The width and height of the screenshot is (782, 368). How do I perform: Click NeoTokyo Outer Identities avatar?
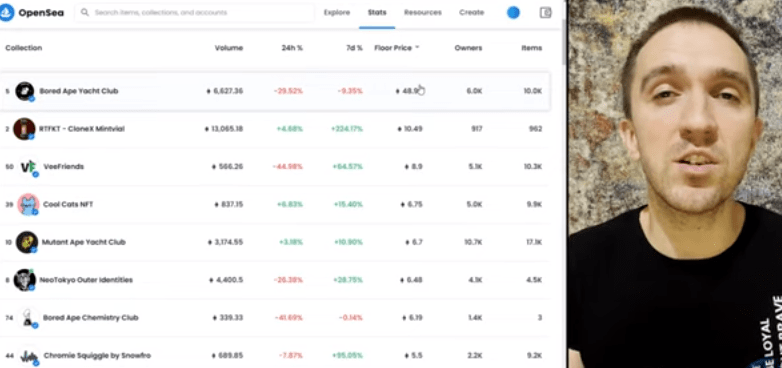point(24,280)
